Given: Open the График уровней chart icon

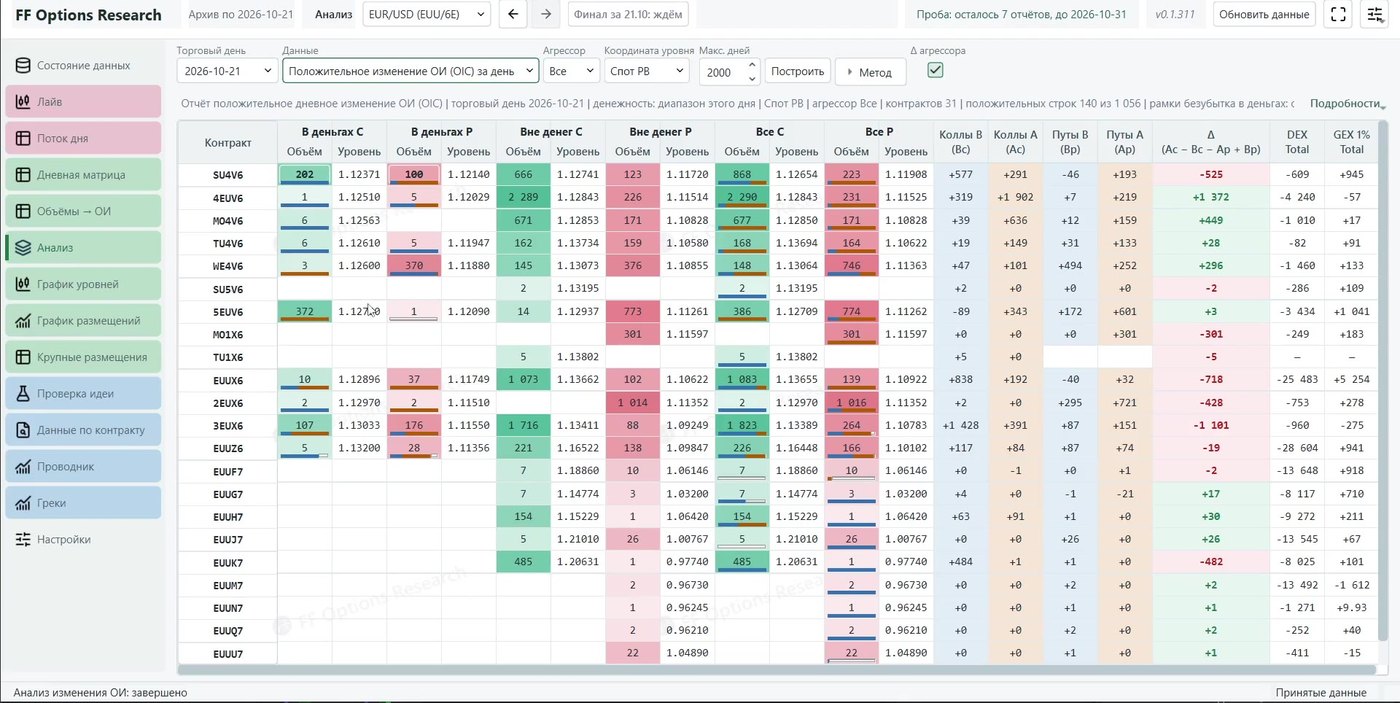Looking at the screenshot, I should (x=22, y=284).
